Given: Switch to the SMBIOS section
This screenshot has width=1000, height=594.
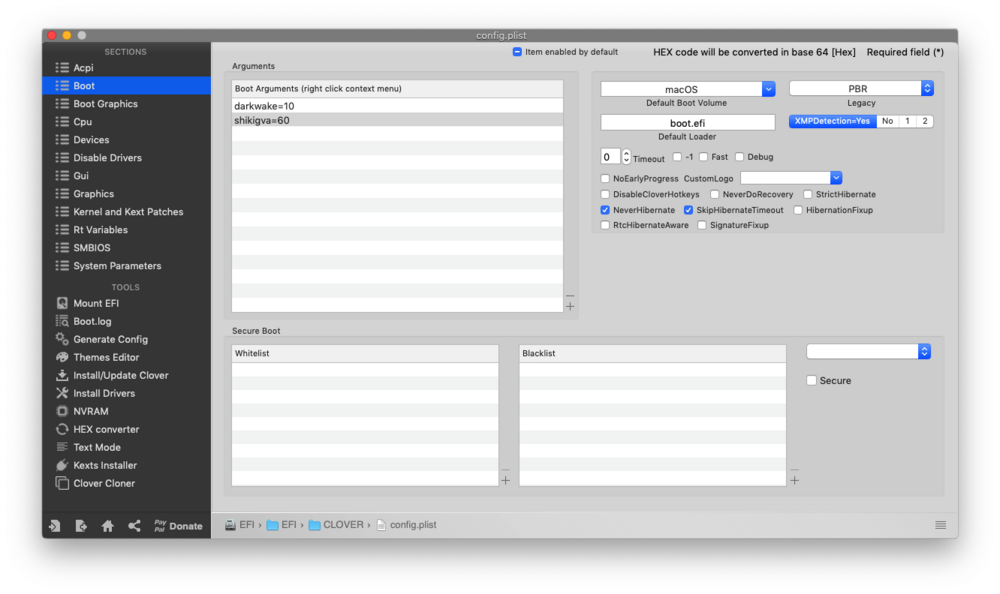Looking at the screenshot, I should [91, 248].
